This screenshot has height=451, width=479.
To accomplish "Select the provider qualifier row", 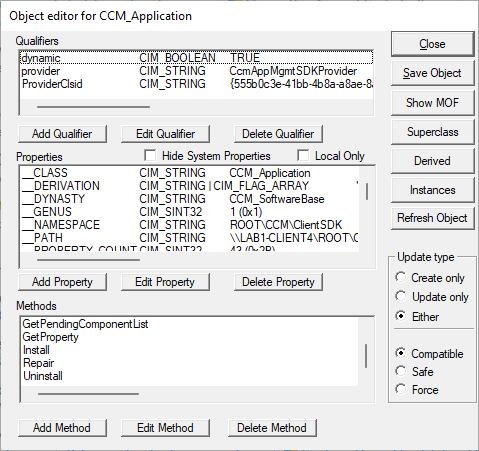I will click(x=196, y=71).
